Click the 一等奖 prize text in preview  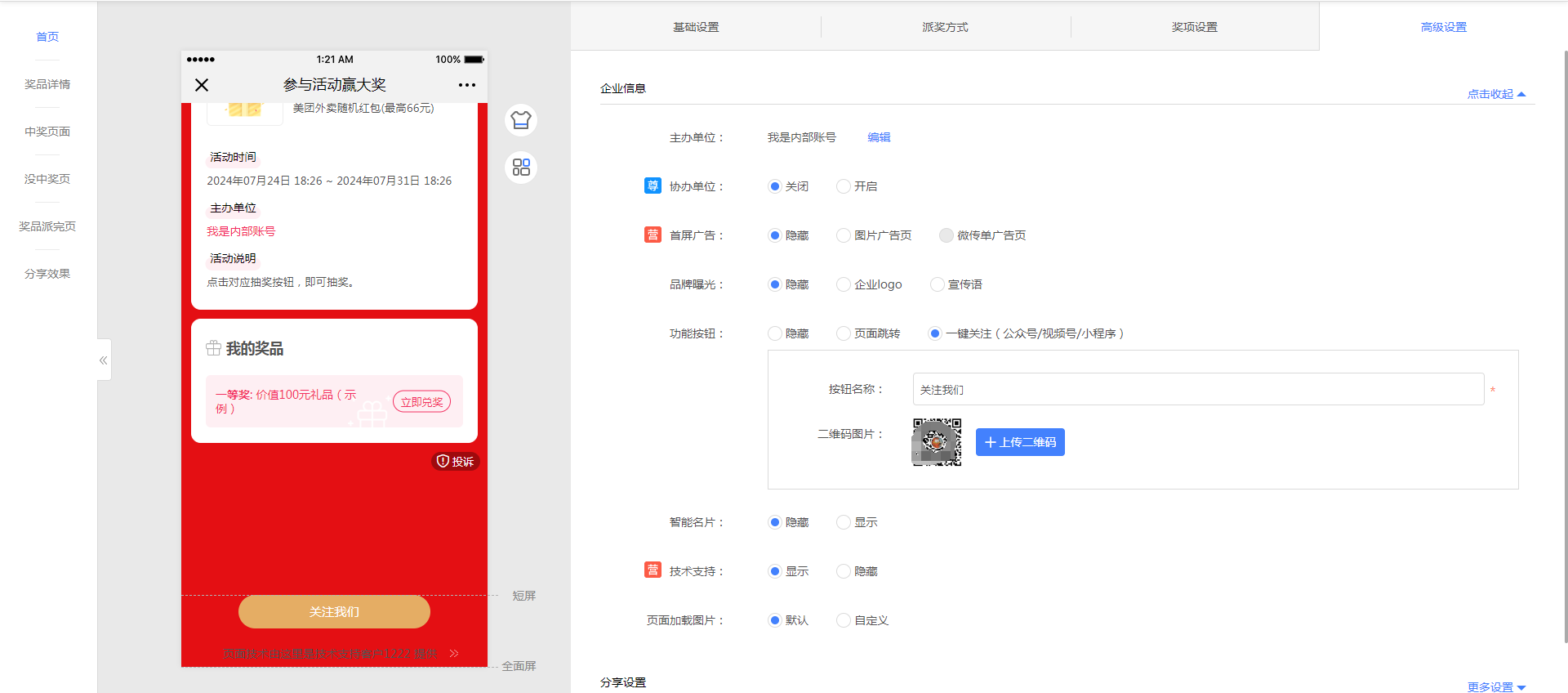(286, 401)
